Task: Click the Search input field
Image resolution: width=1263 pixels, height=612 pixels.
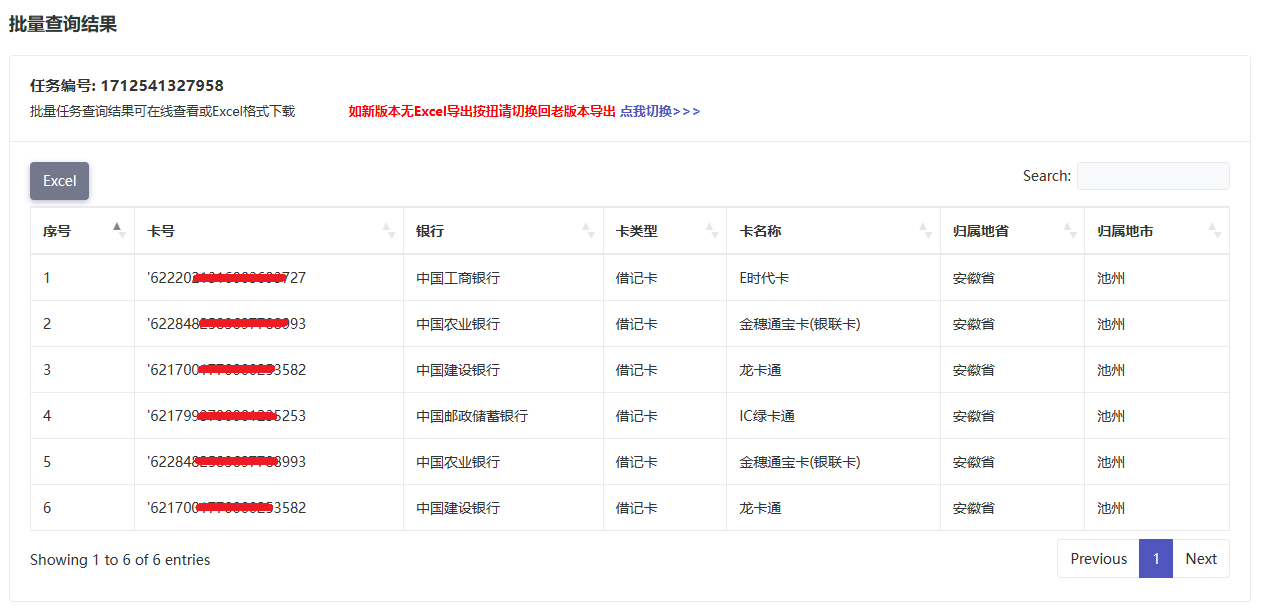Action: (x=1152, y=176)
